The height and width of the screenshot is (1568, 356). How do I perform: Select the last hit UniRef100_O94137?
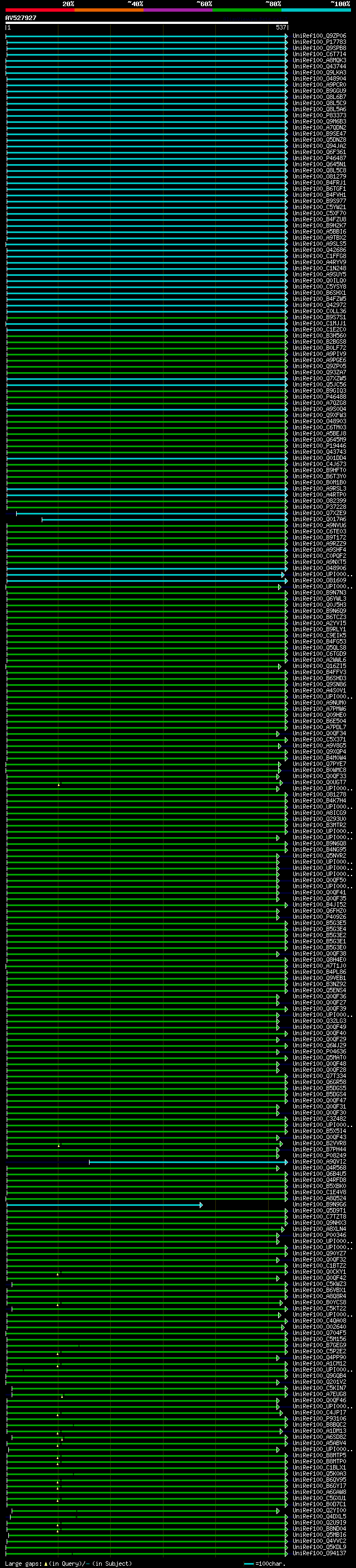[x=319, y=1554]
